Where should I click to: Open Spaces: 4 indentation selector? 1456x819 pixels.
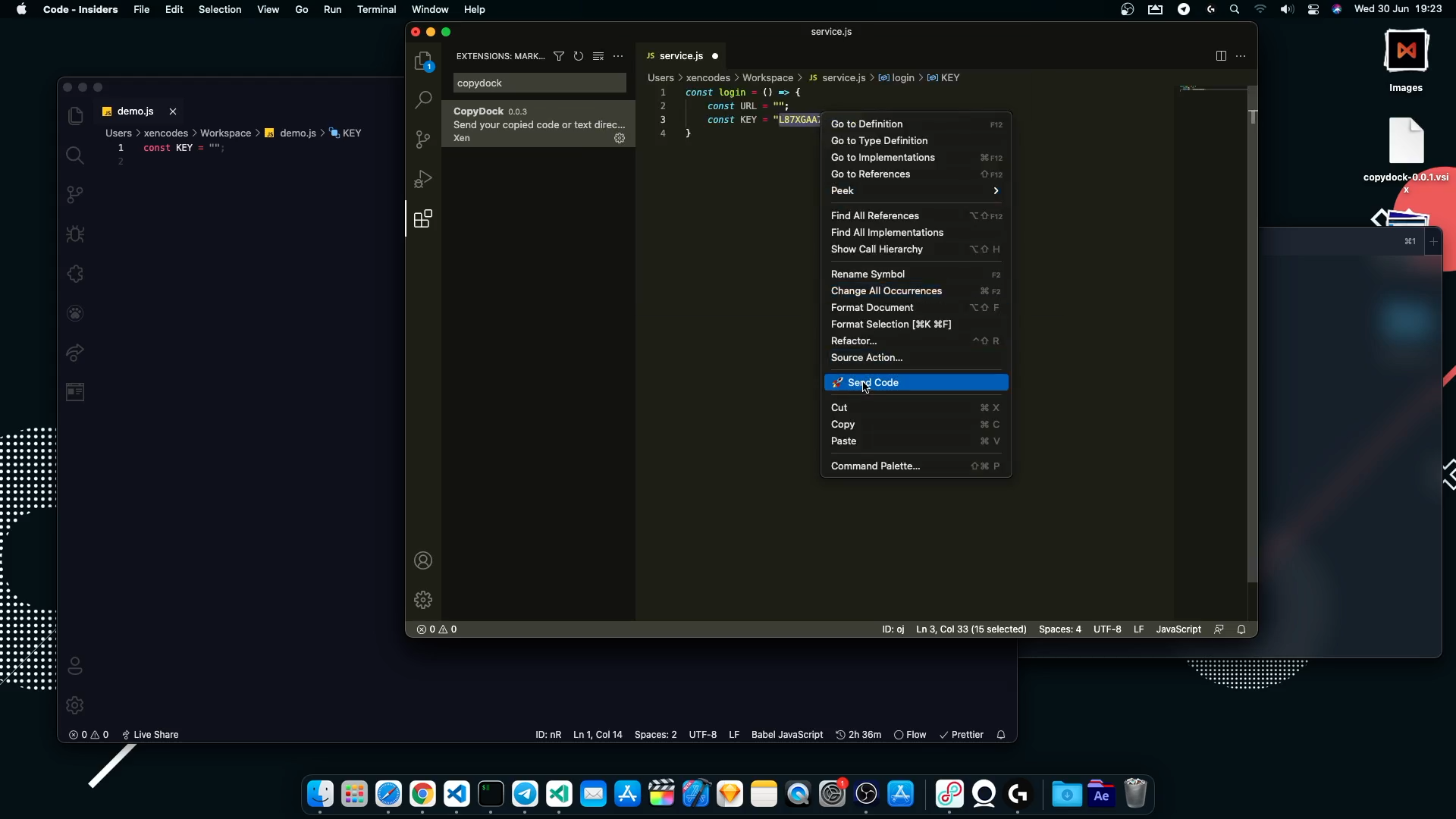tap(1059, 629)
